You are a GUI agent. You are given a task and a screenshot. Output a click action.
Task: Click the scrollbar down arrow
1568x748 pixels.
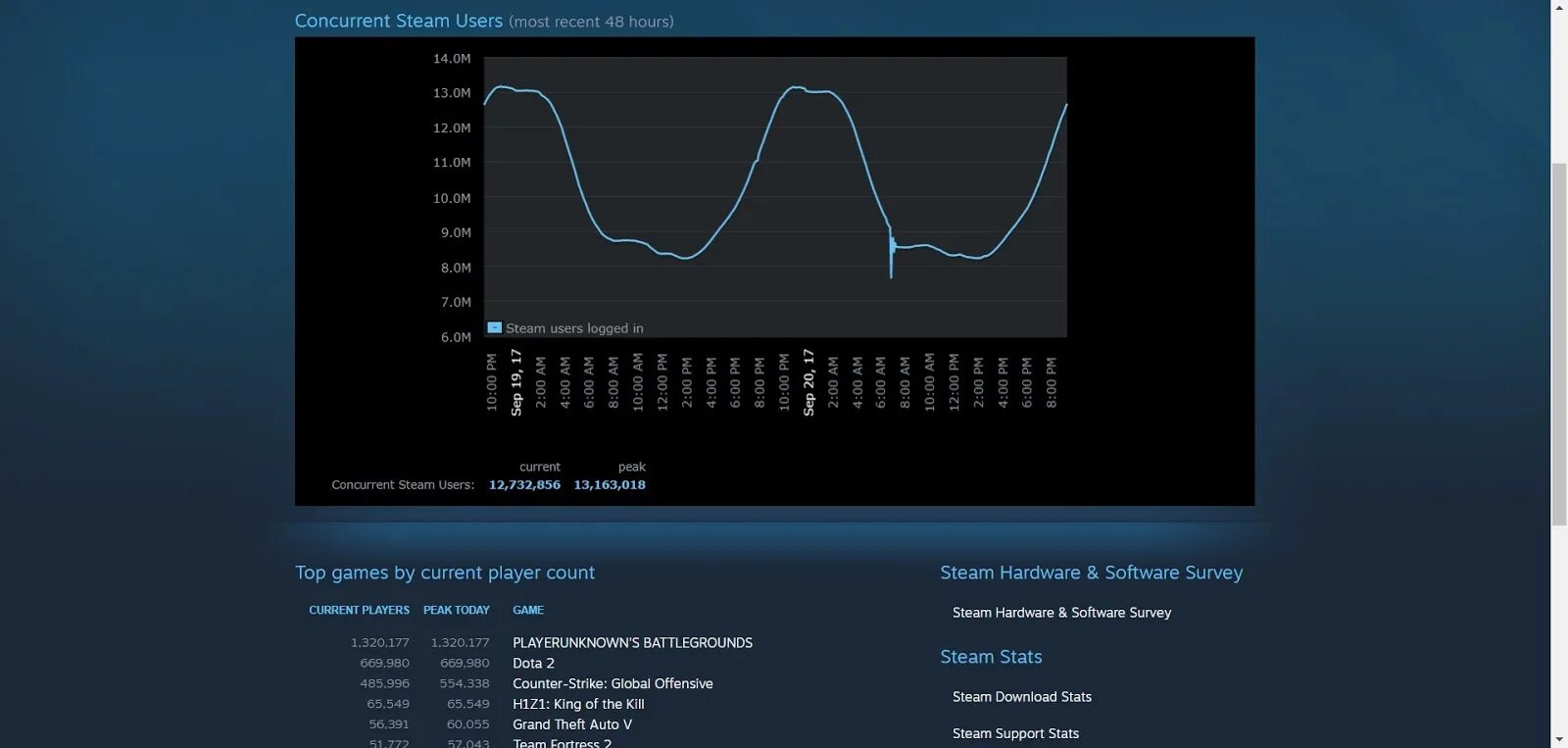click(1559, 740)
